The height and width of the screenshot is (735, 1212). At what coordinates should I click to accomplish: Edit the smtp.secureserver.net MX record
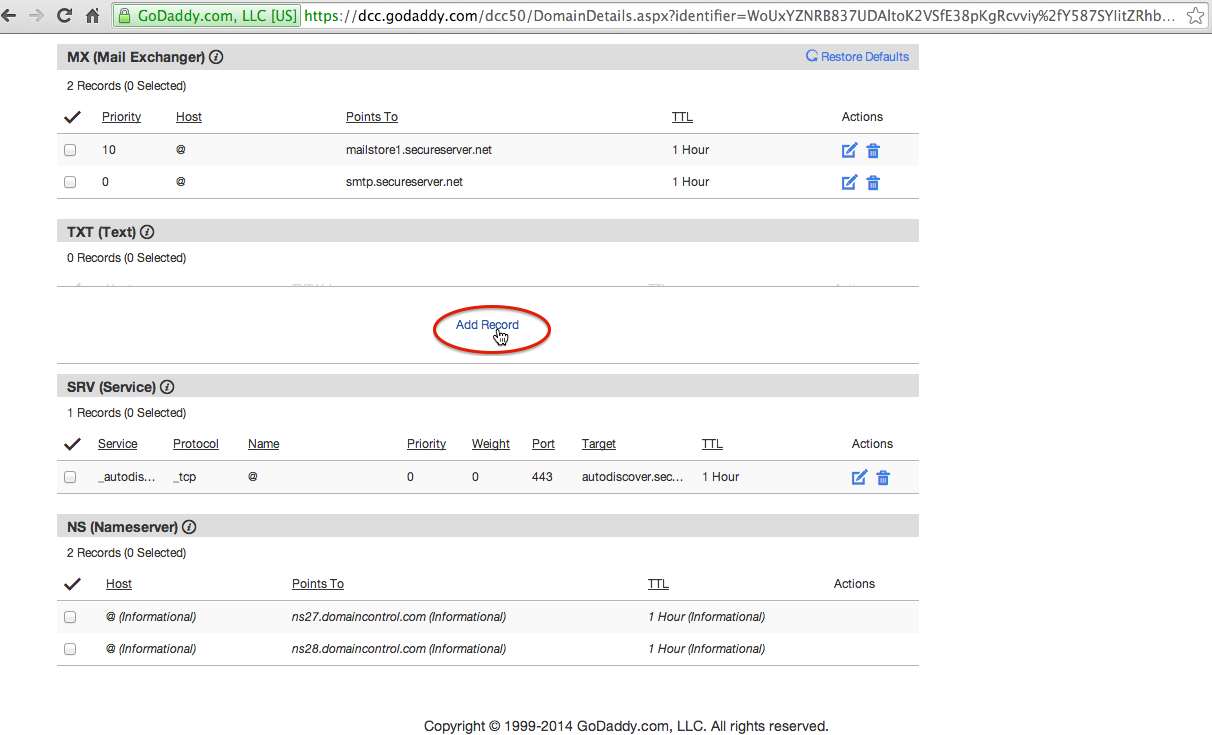(x=849, y=183)
